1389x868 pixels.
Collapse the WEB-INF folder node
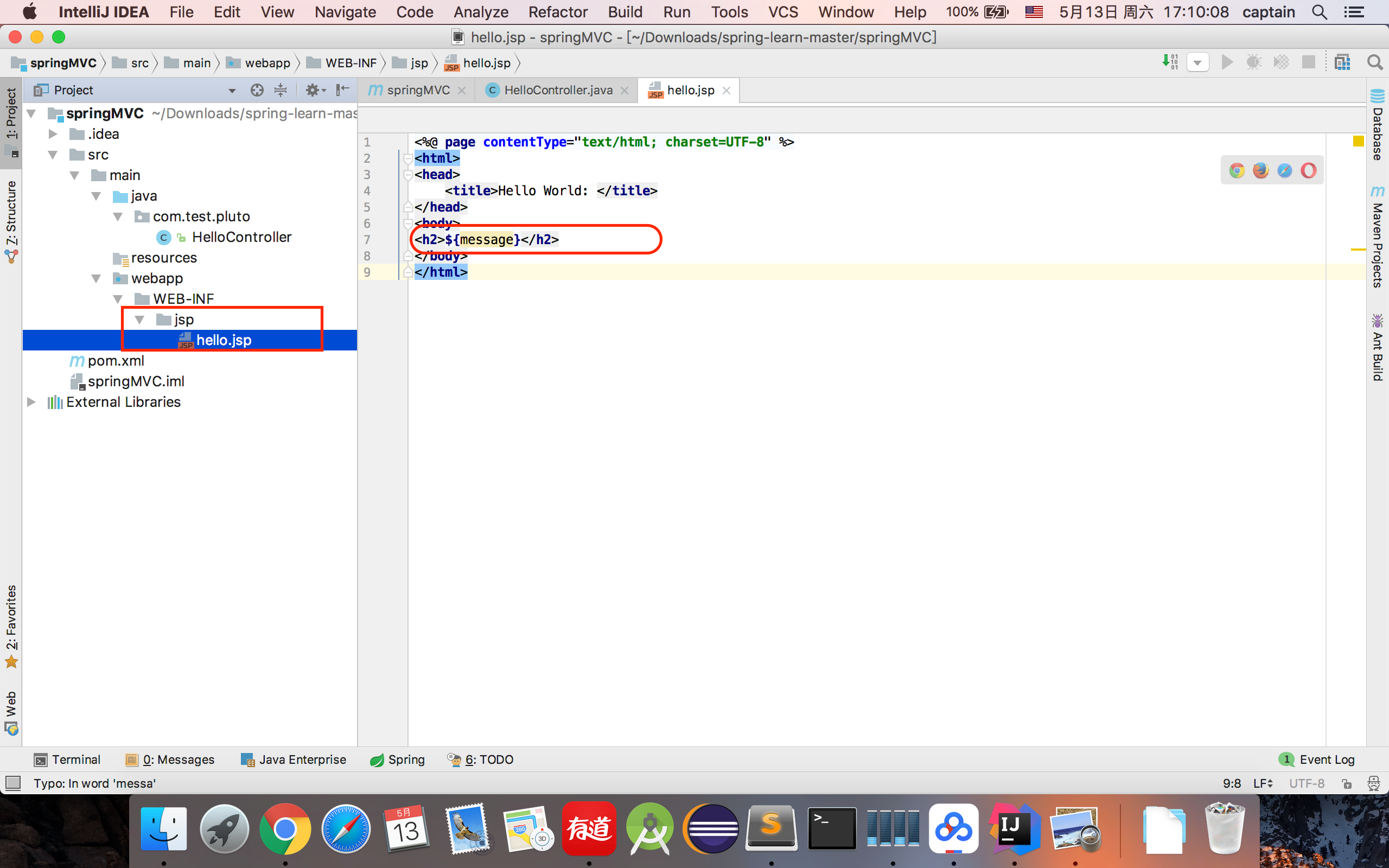pyautogui.click(x=118, y=299)
